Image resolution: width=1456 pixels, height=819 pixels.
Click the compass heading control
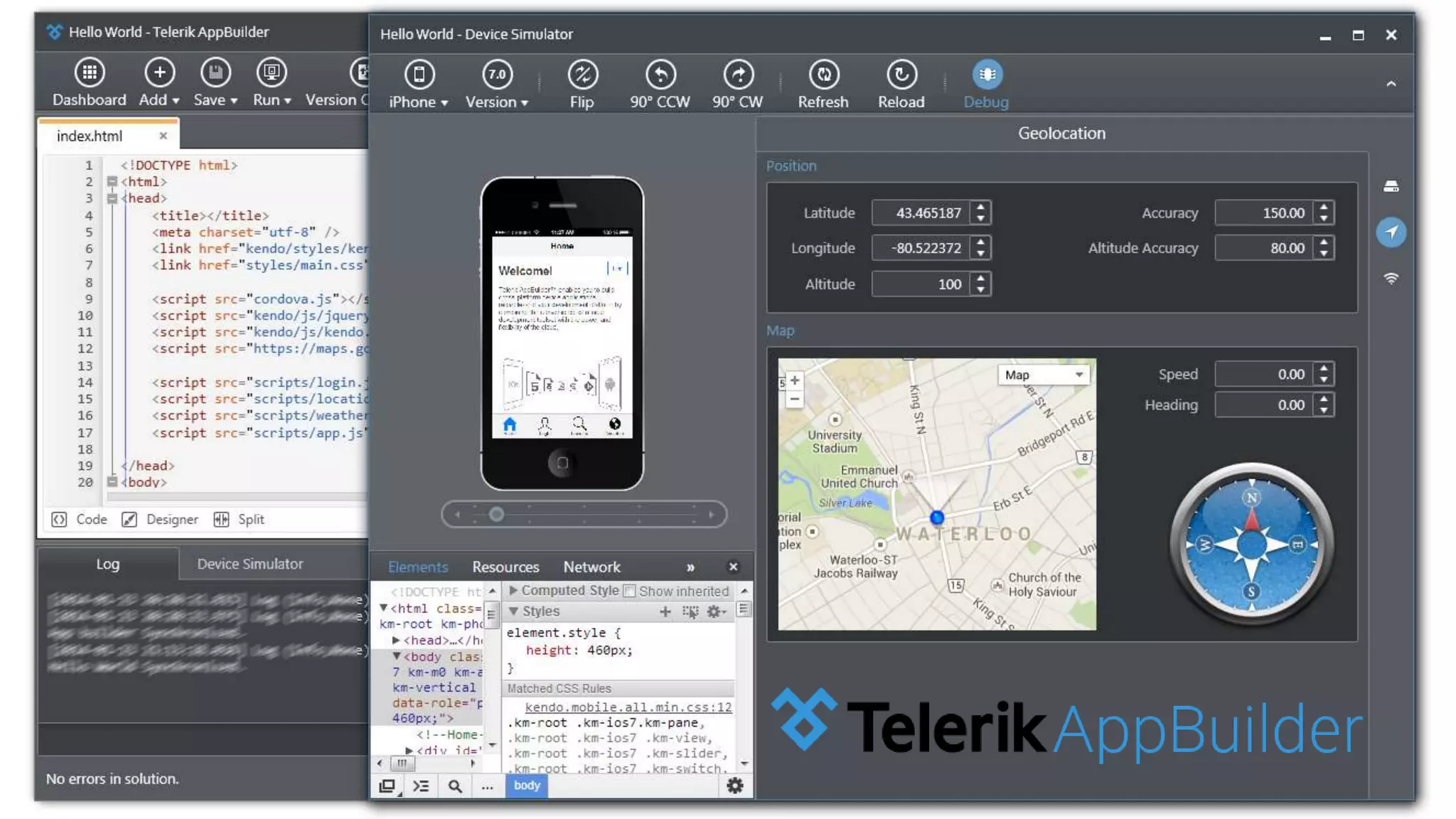tap(1251, 545)
